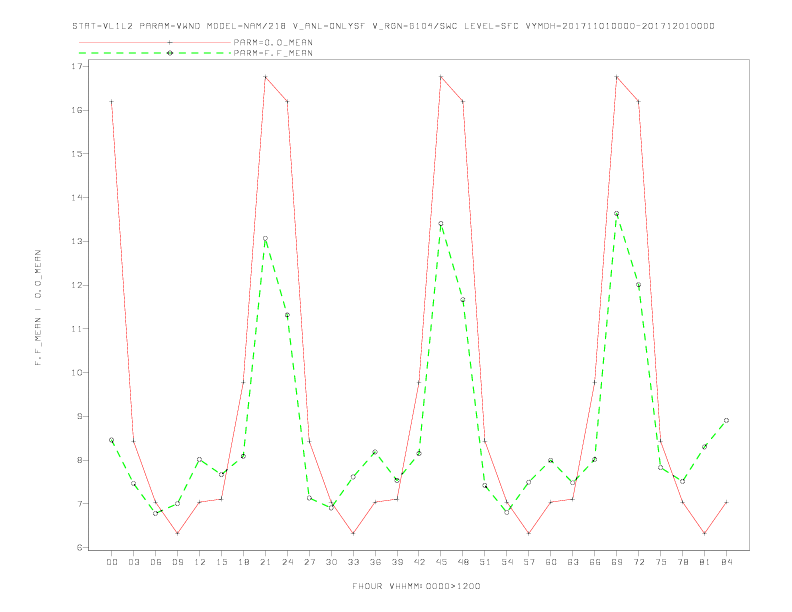Click the 18 tick label on the x-axis
The image size is (792, 612).
click(243, 562)
